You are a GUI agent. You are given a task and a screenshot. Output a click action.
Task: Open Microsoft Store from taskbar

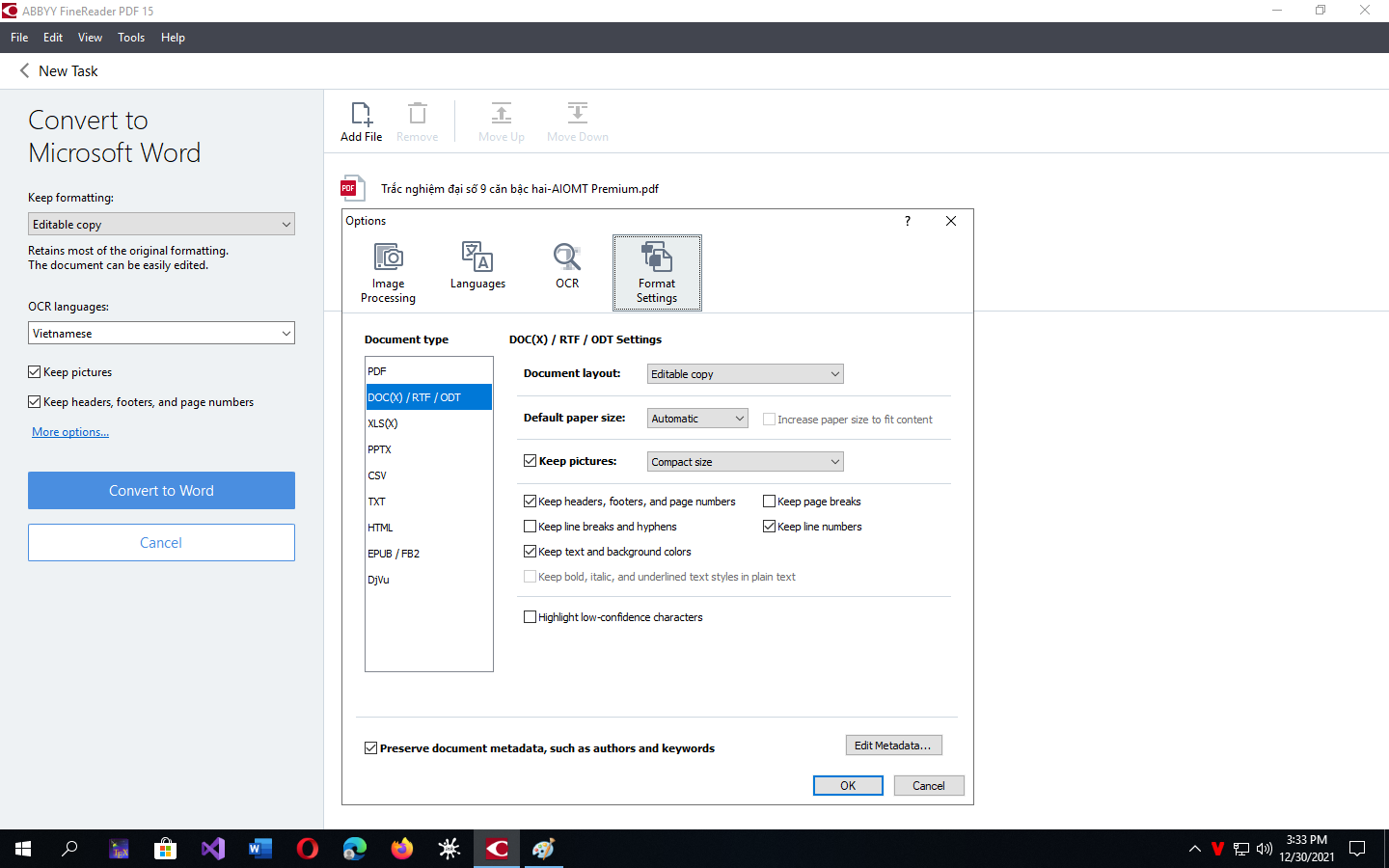166,849
